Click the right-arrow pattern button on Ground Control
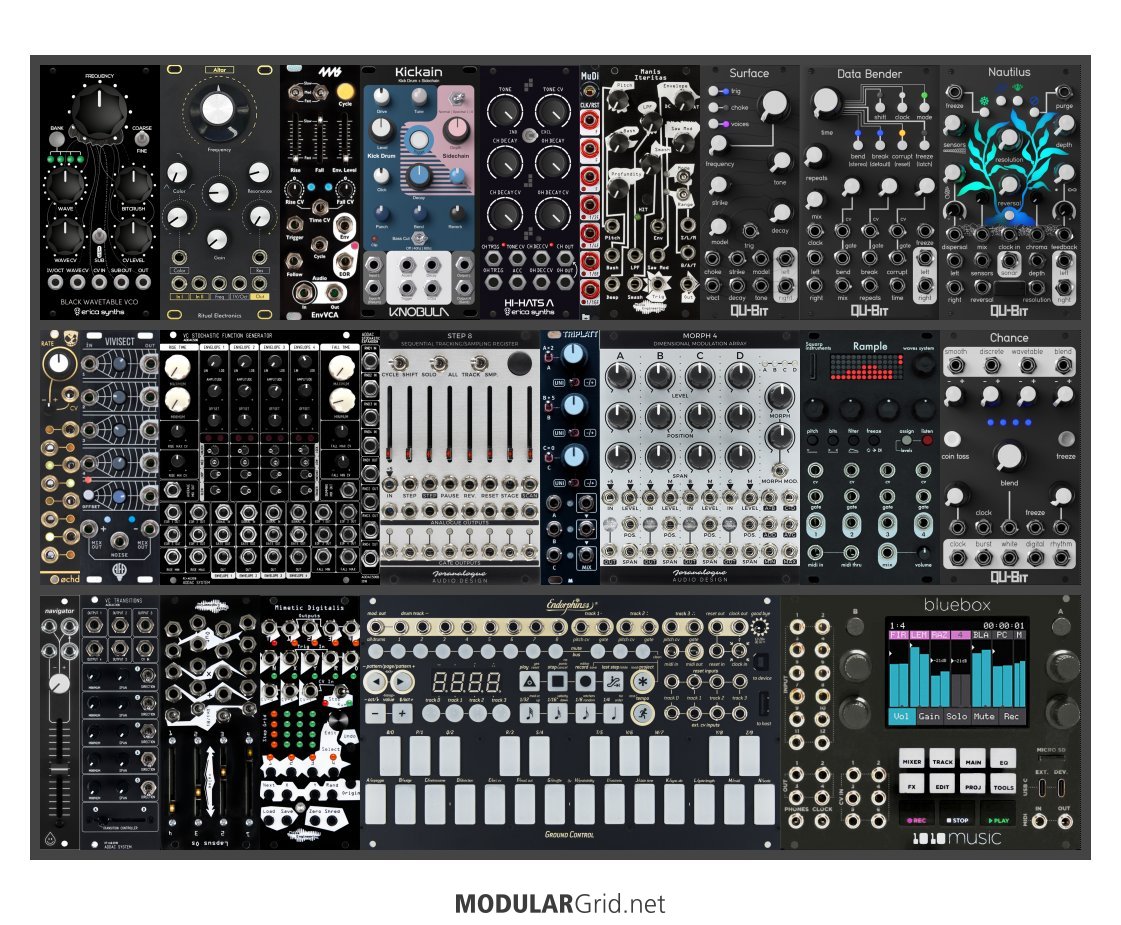 403,682
